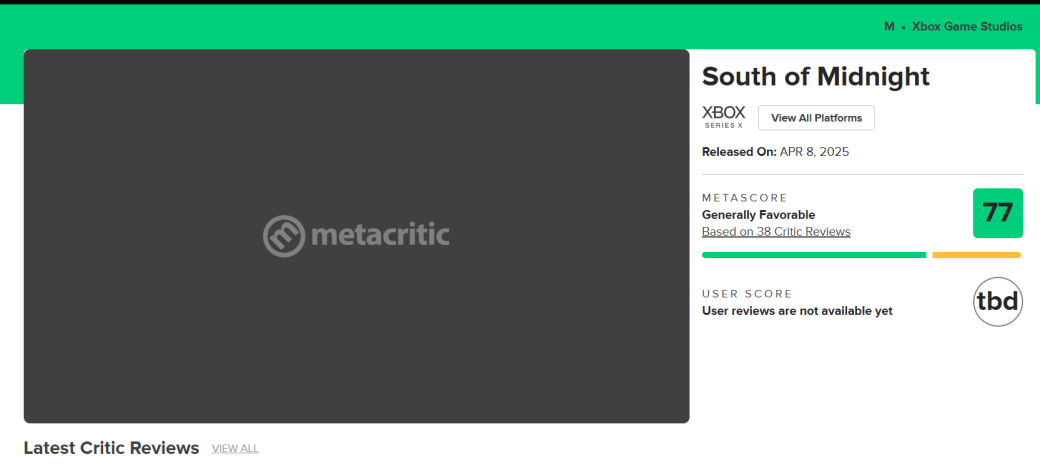This screenshot has width=1040, height=467.
Task: Click the M rating label
Action: point(889,27)
